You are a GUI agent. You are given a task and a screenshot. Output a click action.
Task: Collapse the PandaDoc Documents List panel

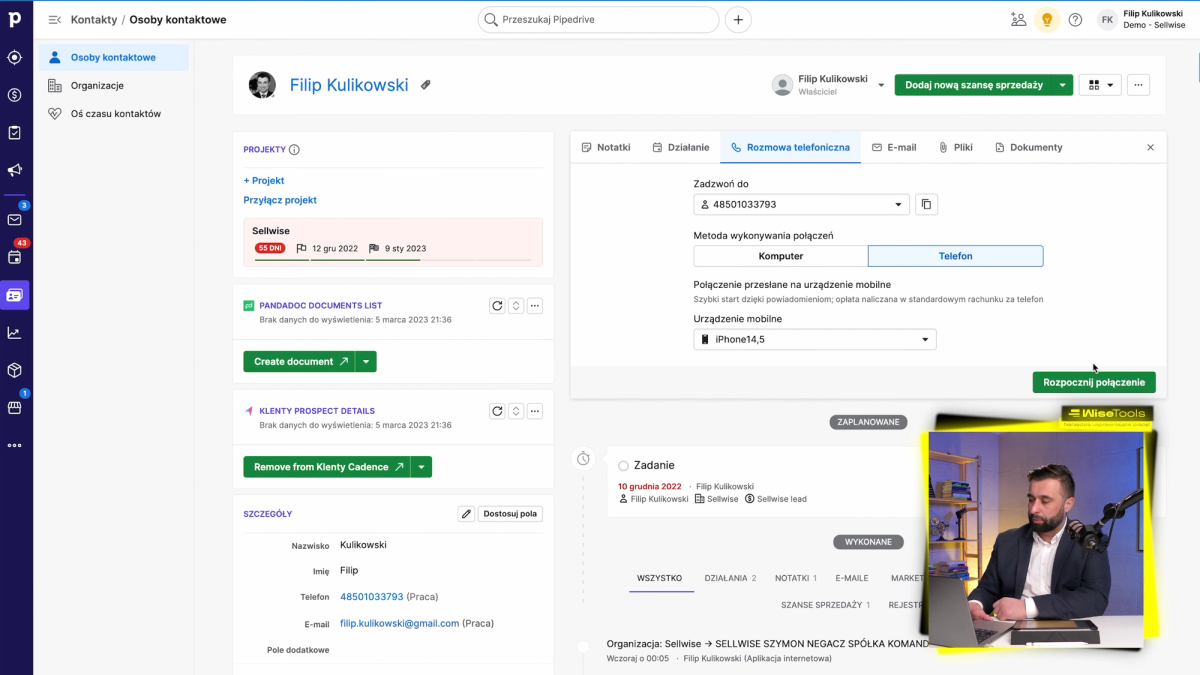click(516, 306)
